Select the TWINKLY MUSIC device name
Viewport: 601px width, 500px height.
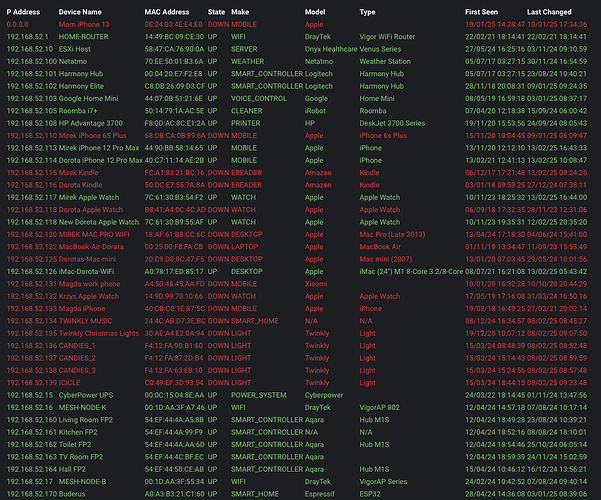85,321
